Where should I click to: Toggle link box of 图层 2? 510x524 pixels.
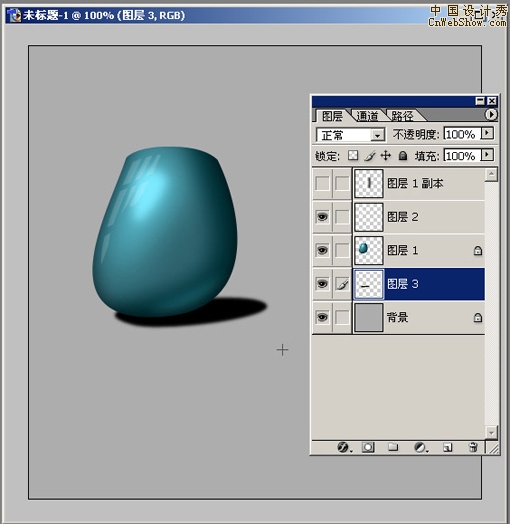pyautogui.click(x=342, y=217)
